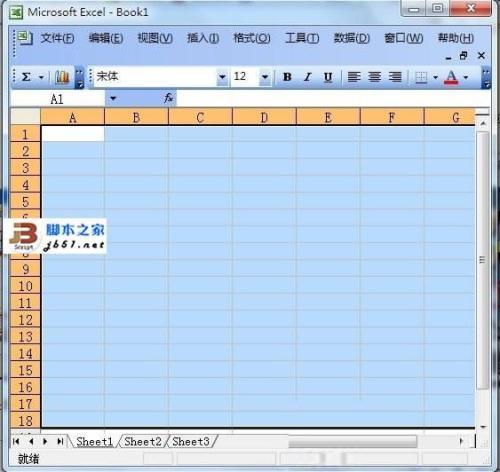Click the AutoSum sigma icon

point(26,77)
